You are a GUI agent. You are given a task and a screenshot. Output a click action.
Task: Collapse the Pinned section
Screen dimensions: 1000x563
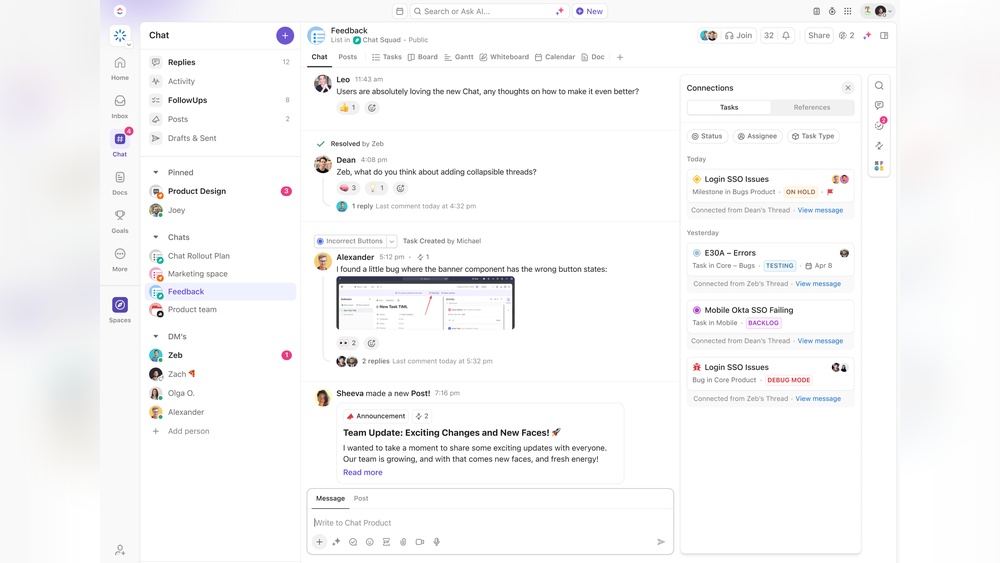pos(156,173)
